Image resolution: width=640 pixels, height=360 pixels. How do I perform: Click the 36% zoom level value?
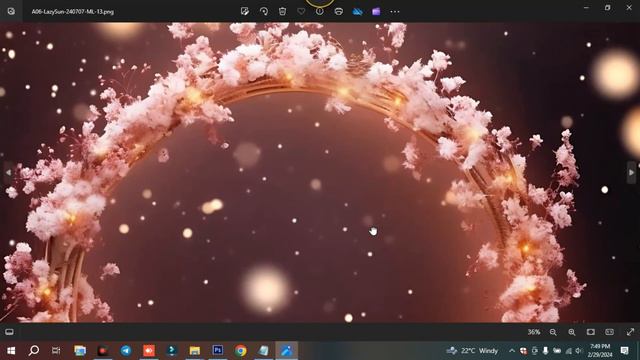click(533, 332)
